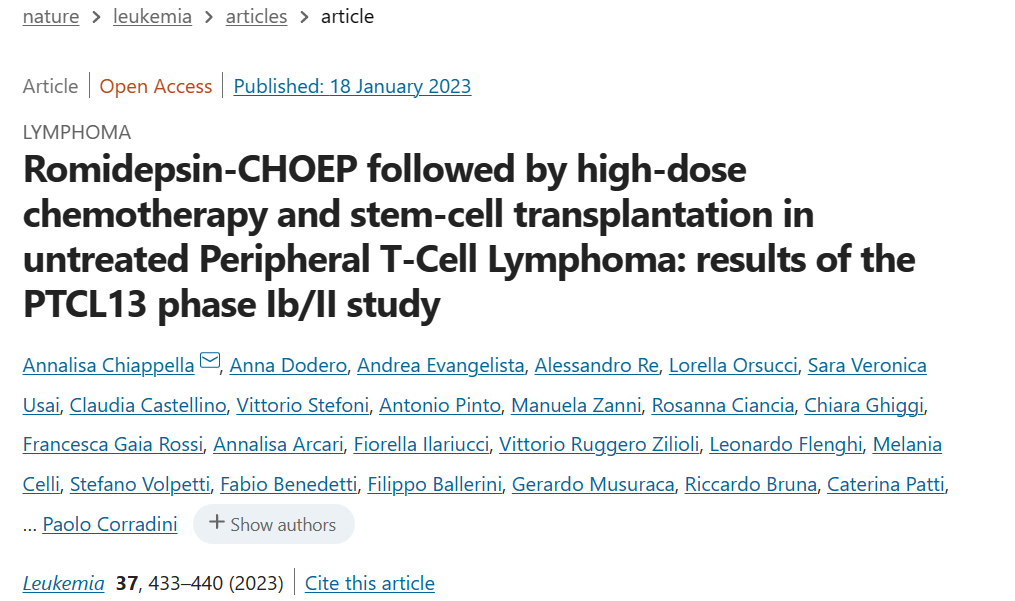
Task: Click the envelope icon beside Annalisa Chiappella
Action: click(x=210, y=362)
